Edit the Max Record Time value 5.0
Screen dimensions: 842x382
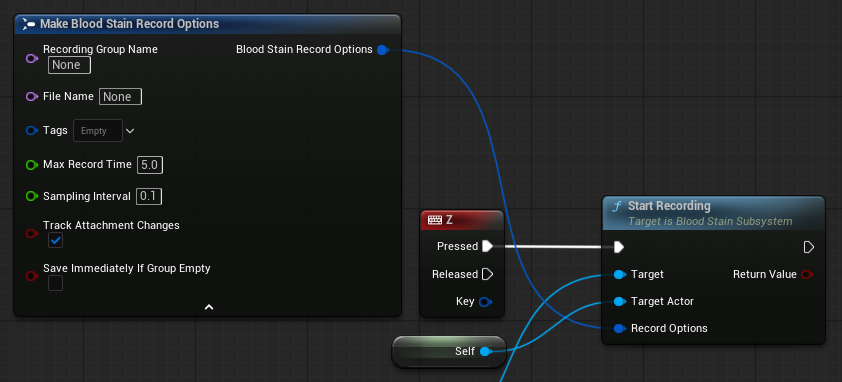pos(150,165)
